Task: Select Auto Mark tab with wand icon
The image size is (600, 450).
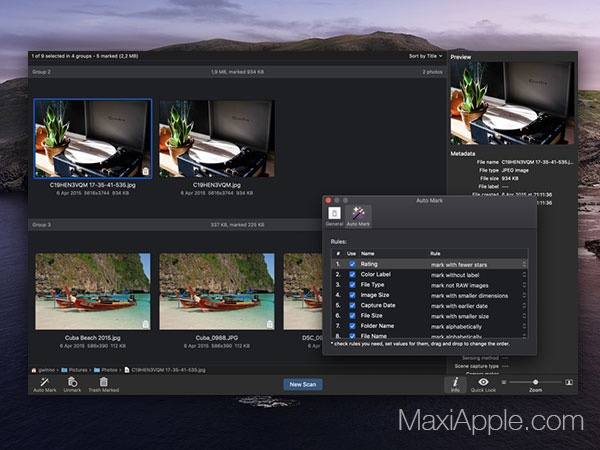Action: tap(359, 217)
